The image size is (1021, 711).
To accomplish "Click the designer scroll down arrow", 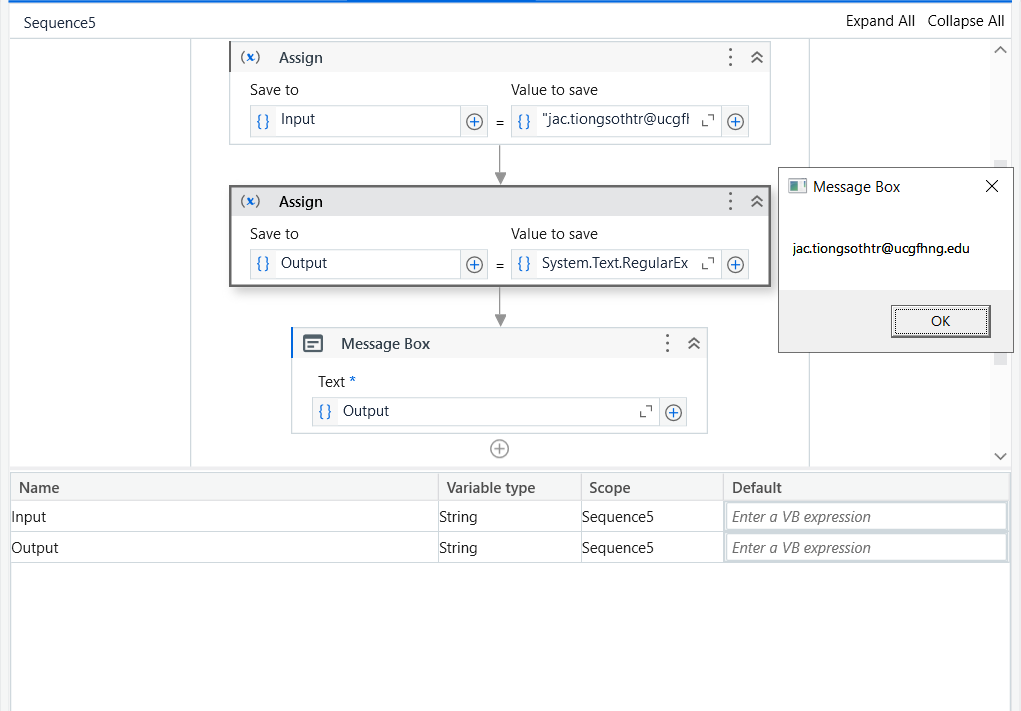I will (x=1000, y=456).
